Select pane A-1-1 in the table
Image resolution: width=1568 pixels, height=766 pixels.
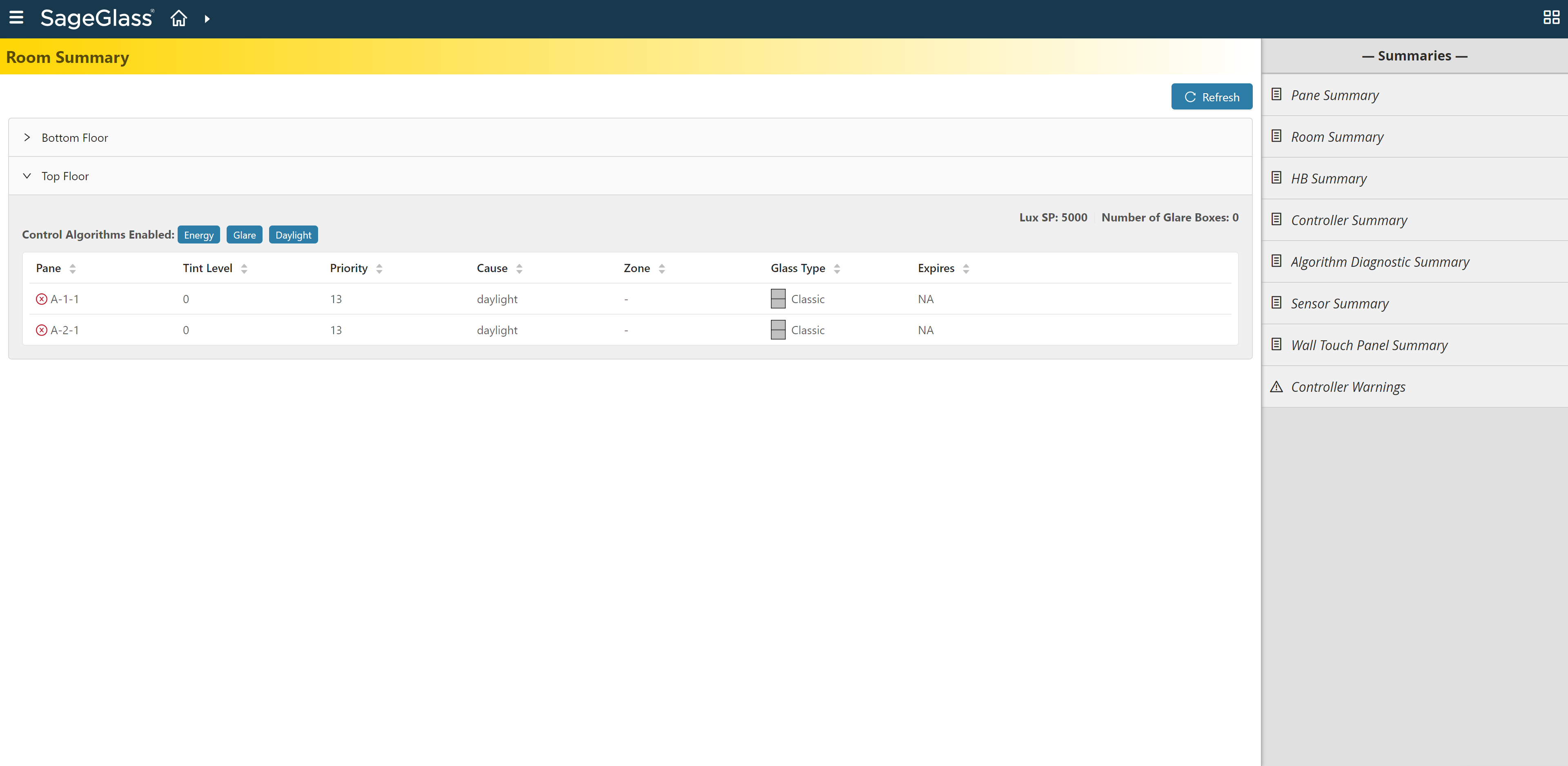tap(65, 299)
